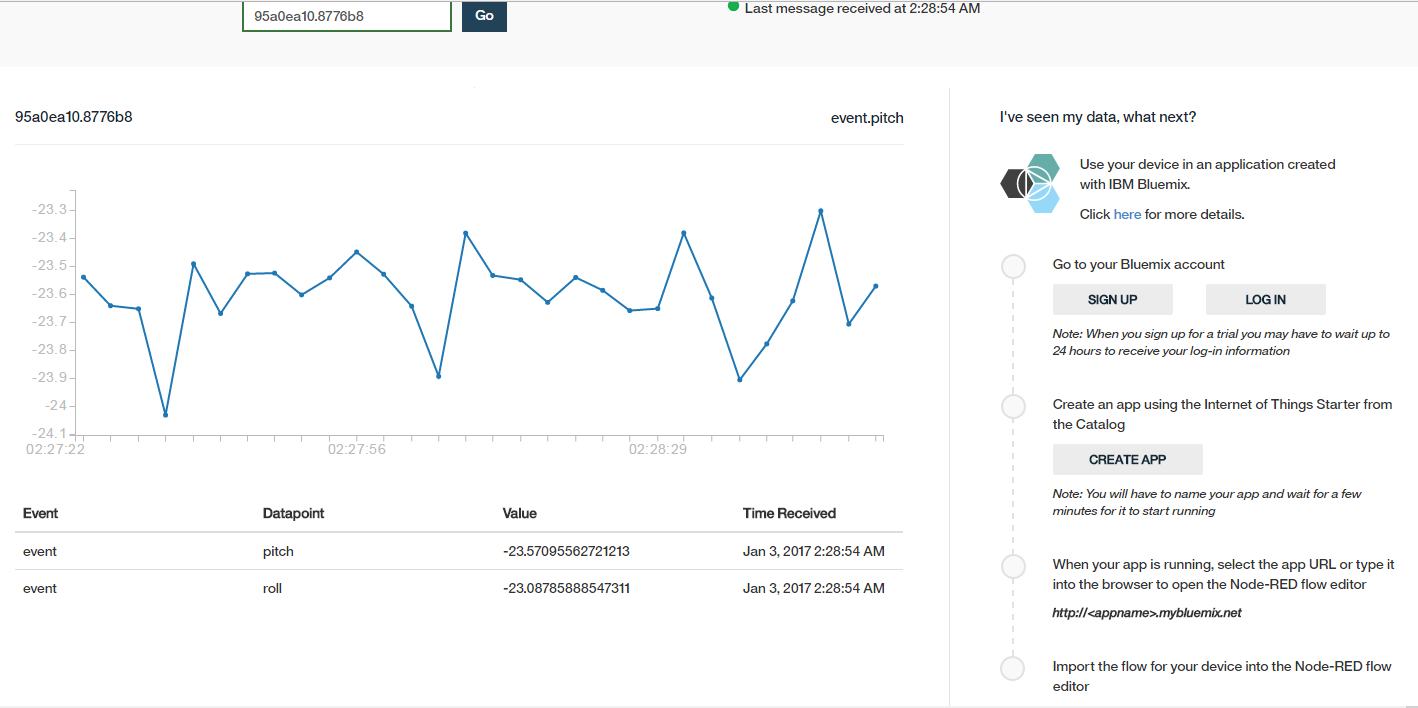
Task: Click the Time Received column header
Action: coord(789,513)
